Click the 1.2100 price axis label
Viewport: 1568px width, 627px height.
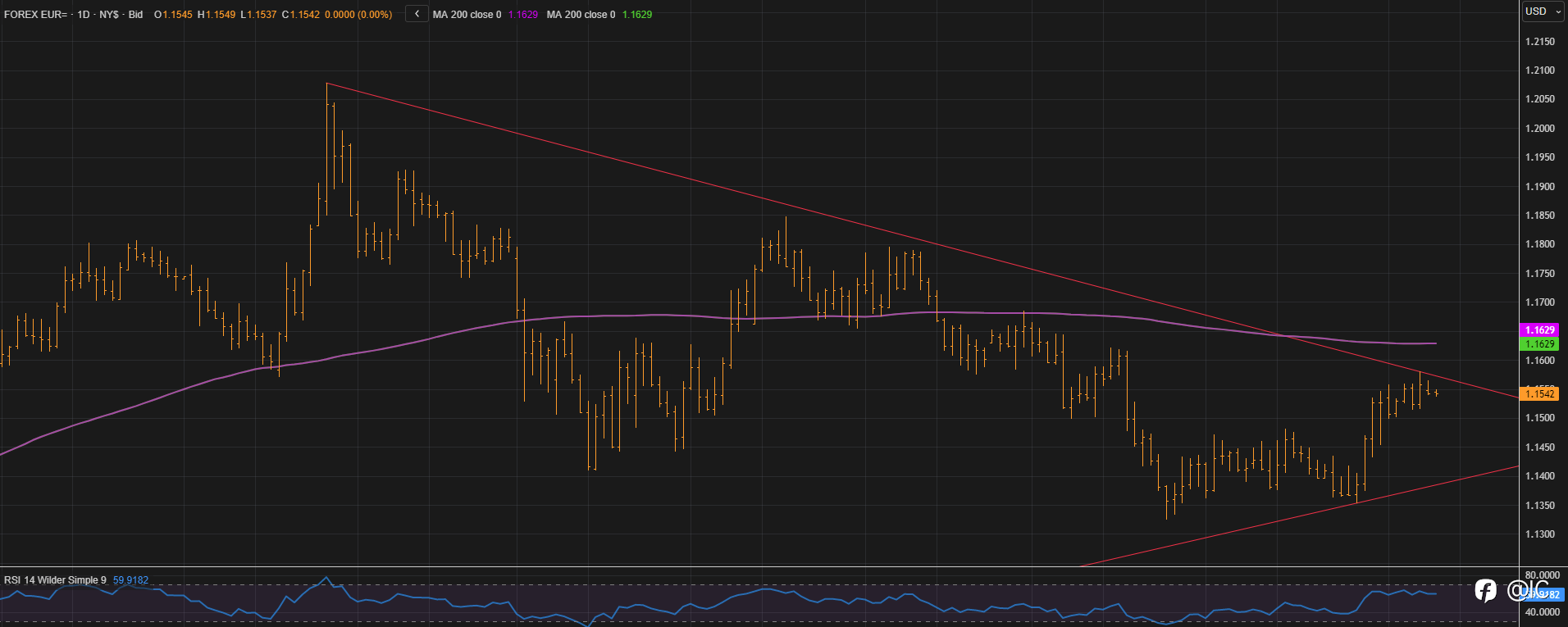tap(1540, 70)
